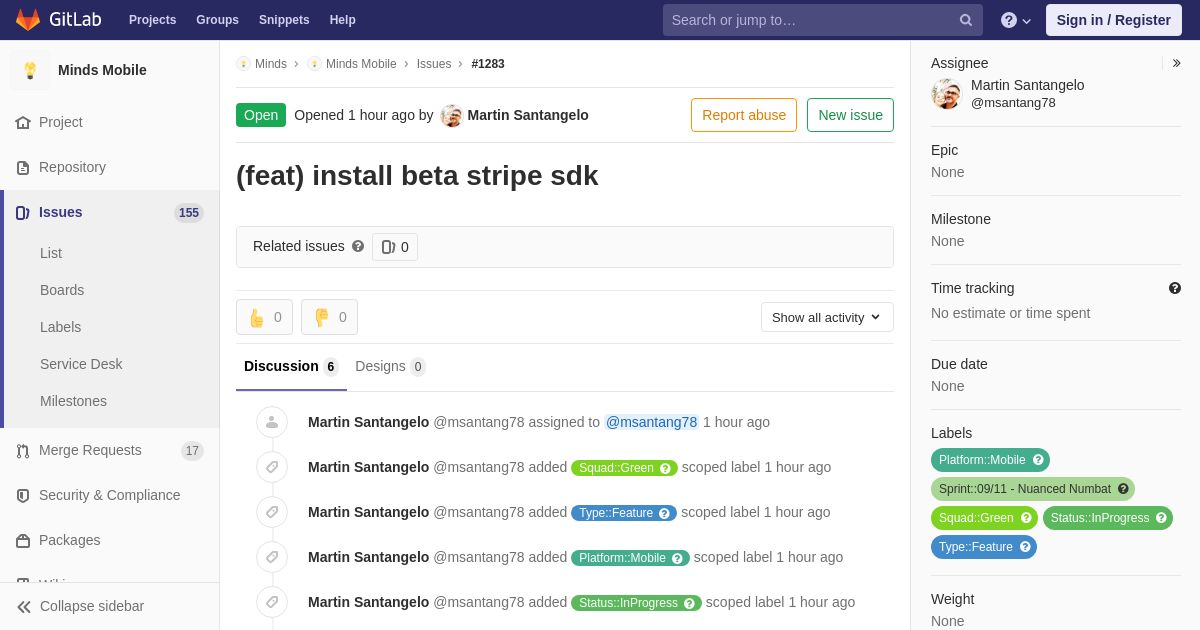1200x630 pixels.
Task: Open the Show all activity dropdown
Action: [827, 317]
